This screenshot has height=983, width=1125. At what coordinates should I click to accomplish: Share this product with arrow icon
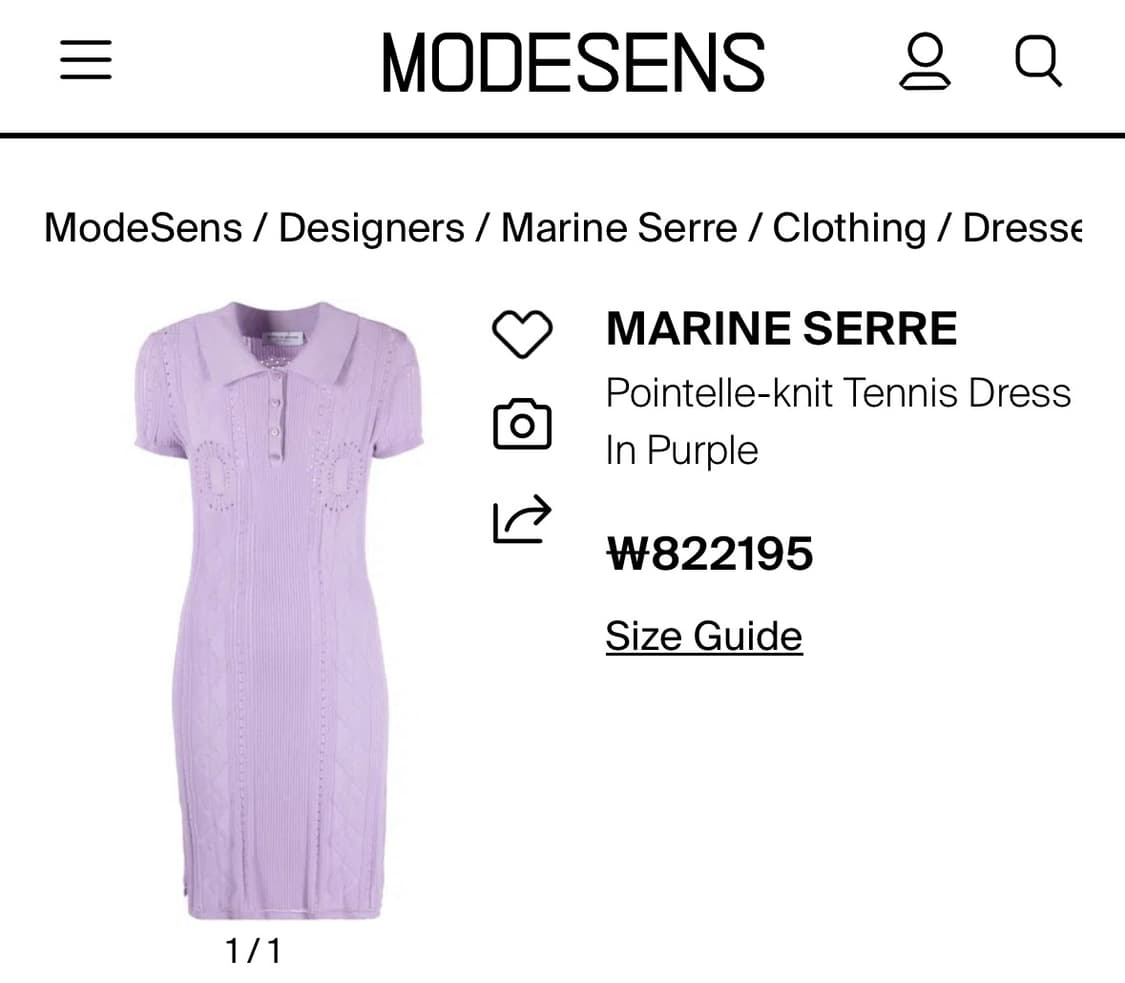pos(522,518)
